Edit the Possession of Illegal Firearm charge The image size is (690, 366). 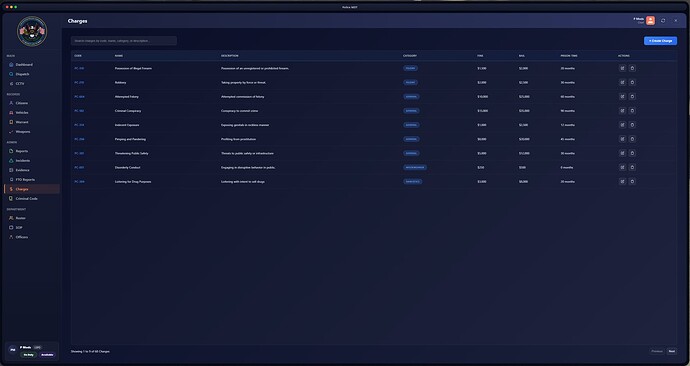click(622, 68)
